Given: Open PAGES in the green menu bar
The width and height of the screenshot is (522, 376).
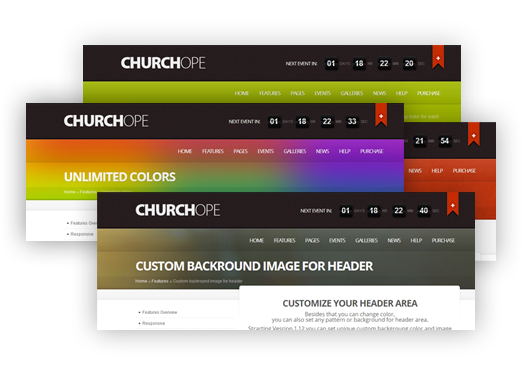Looking at the screenshot, I should [x=298, y=93].
